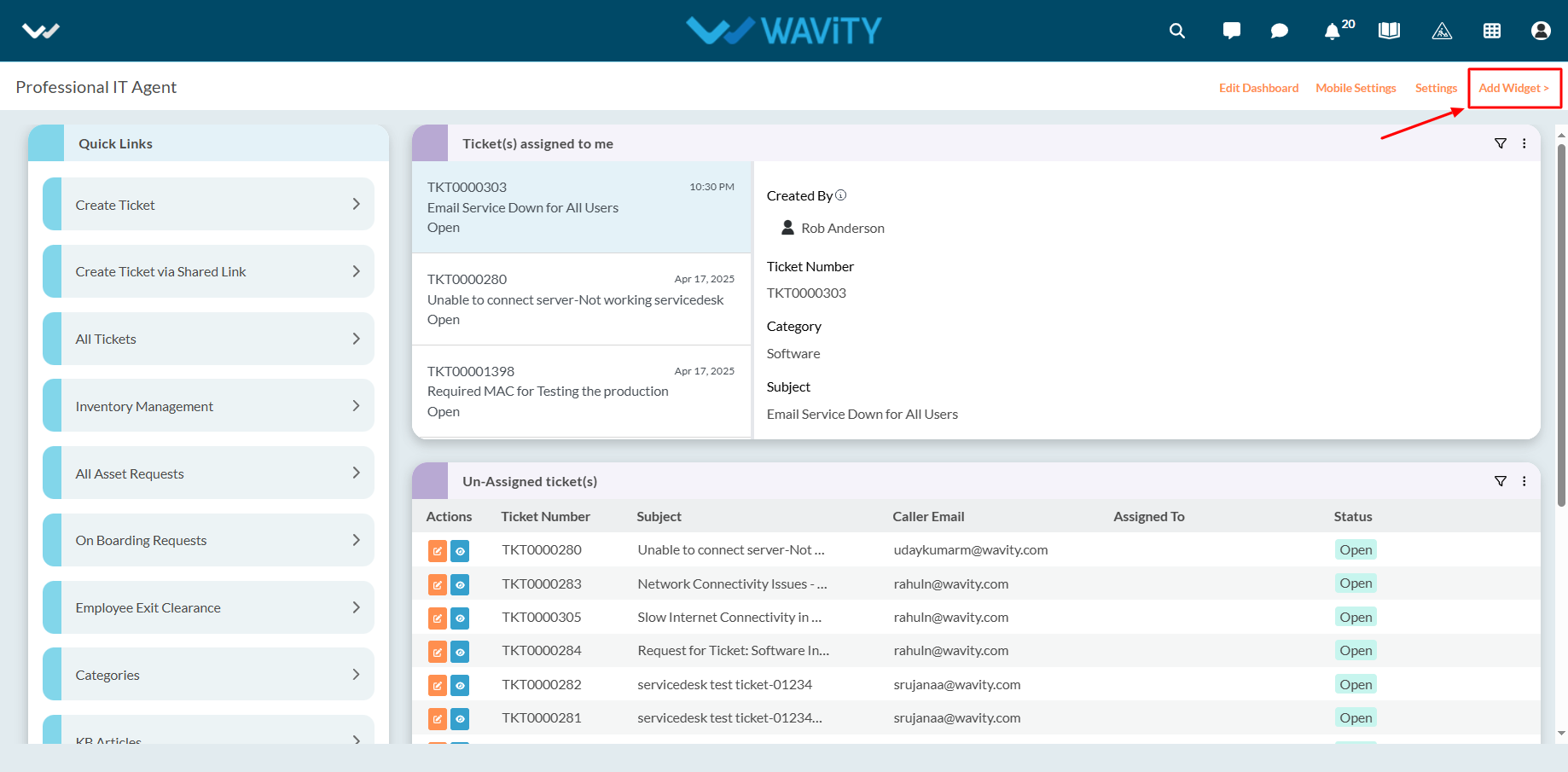The width and height of the screenshot is (1568, 772).
Task: Expand the Inventory Management chevron
Action: (x=357, y=406)
